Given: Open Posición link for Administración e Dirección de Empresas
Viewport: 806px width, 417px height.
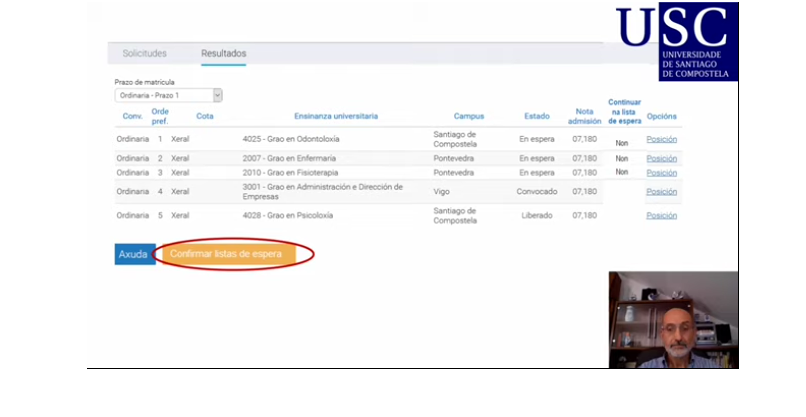Looking at the screenshot, I should click(662, 191).
